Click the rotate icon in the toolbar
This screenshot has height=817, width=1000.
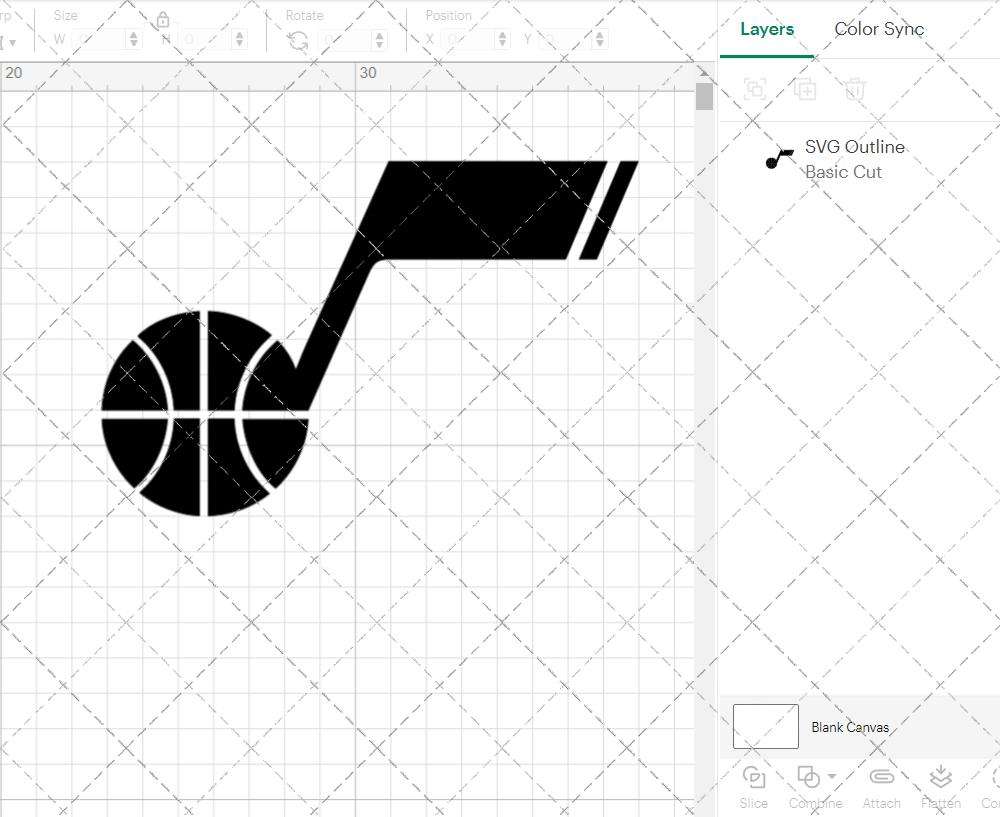(x=297, y=39)
